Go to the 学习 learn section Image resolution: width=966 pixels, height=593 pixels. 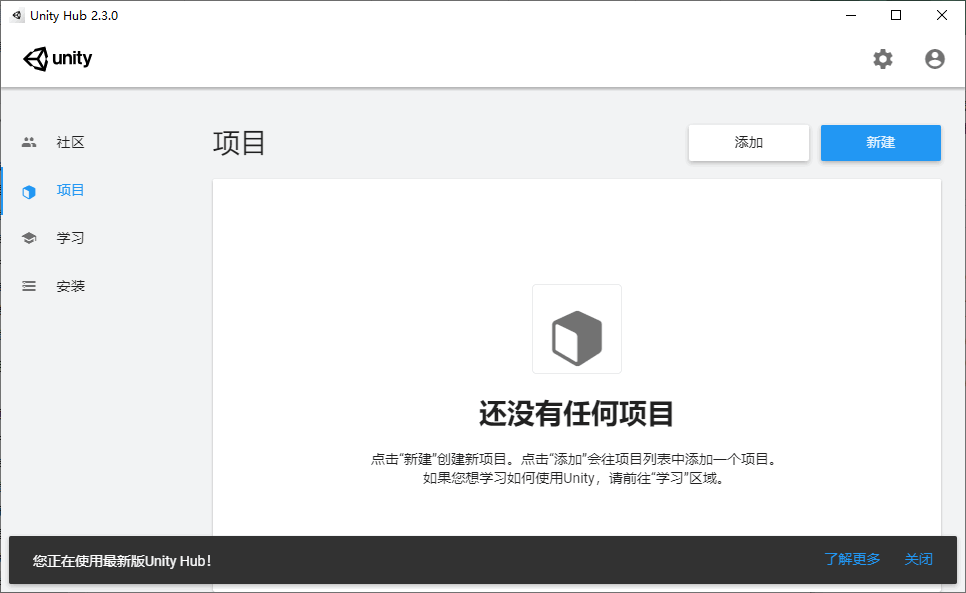[70, 238]
